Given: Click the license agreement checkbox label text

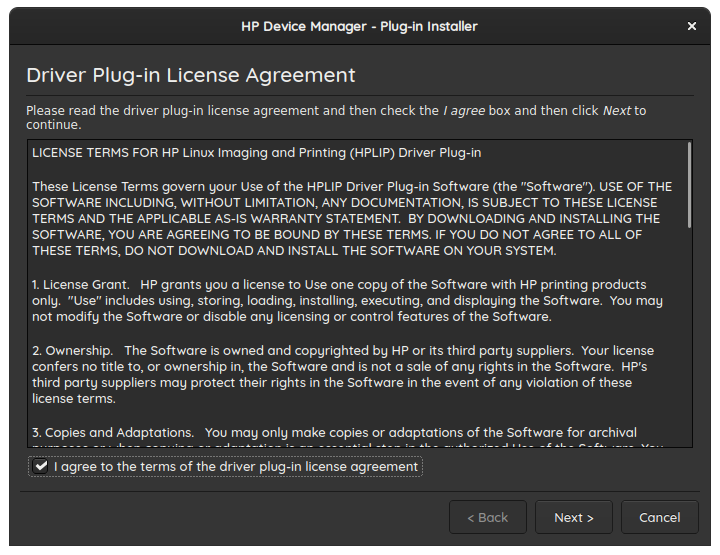Looking at the screenshot, I should [235, 467].
